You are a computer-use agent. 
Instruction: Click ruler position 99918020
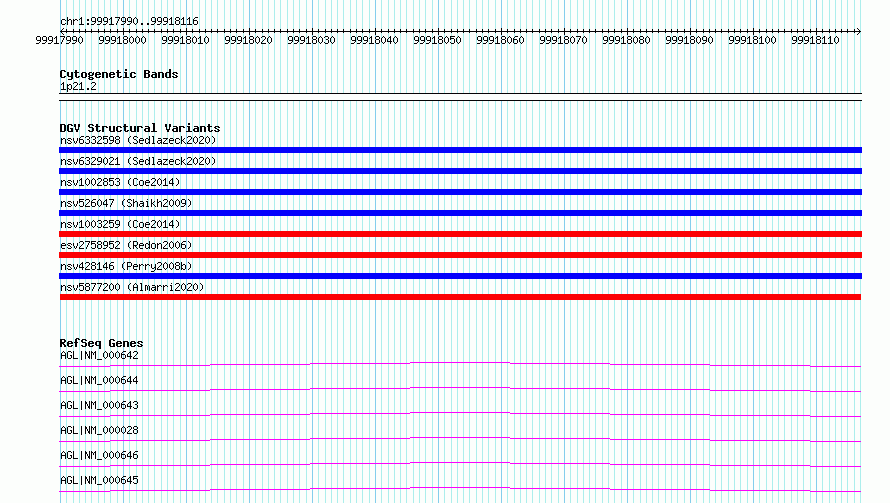248,40
